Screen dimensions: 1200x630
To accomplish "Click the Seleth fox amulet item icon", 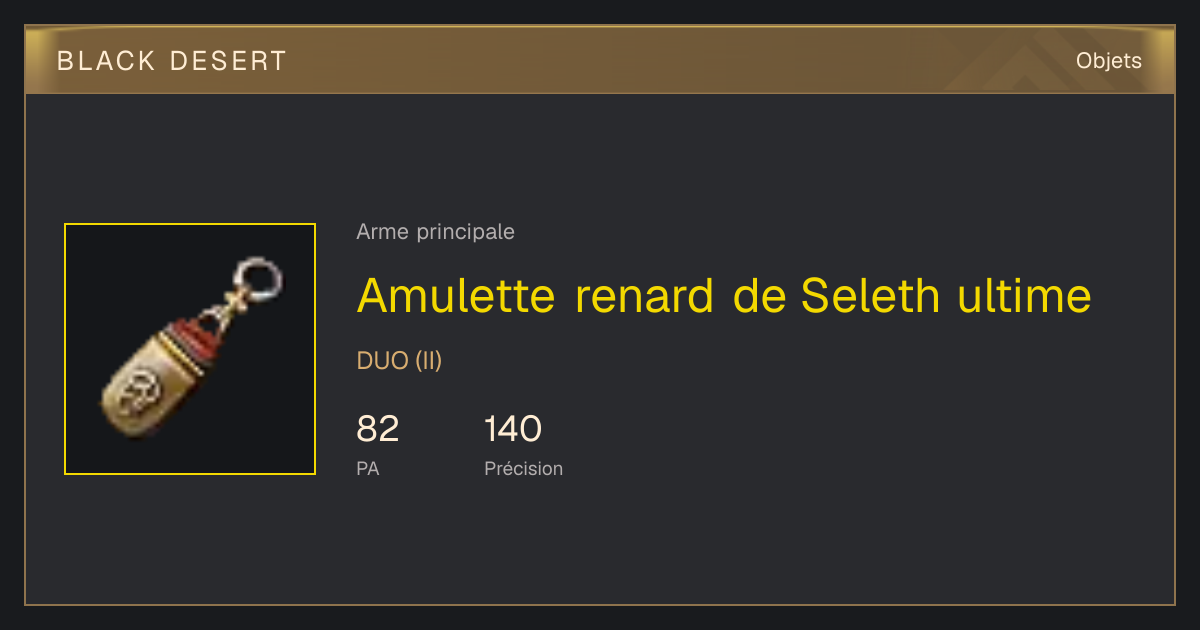I will [x=190, y=349].
